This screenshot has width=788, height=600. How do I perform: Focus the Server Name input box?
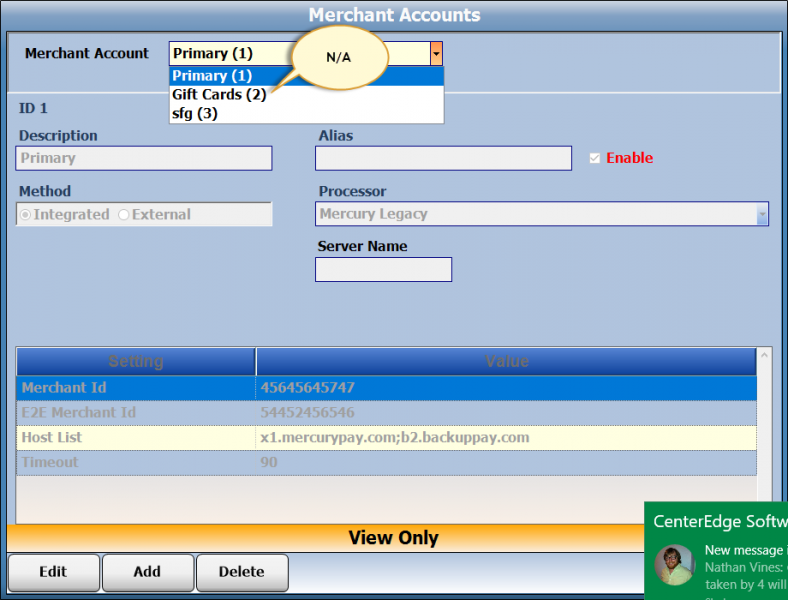pos(383,270)
